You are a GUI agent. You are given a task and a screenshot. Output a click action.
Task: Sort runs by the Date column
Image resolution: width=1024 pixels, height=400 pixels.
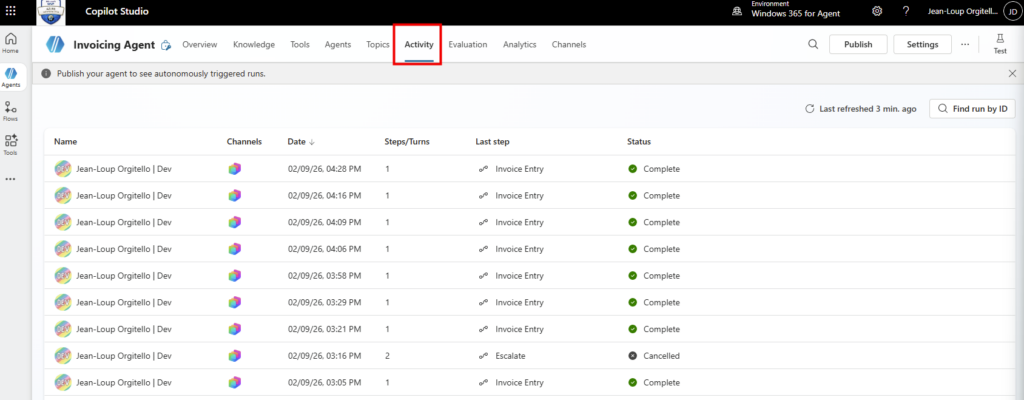tap(300, 142)
